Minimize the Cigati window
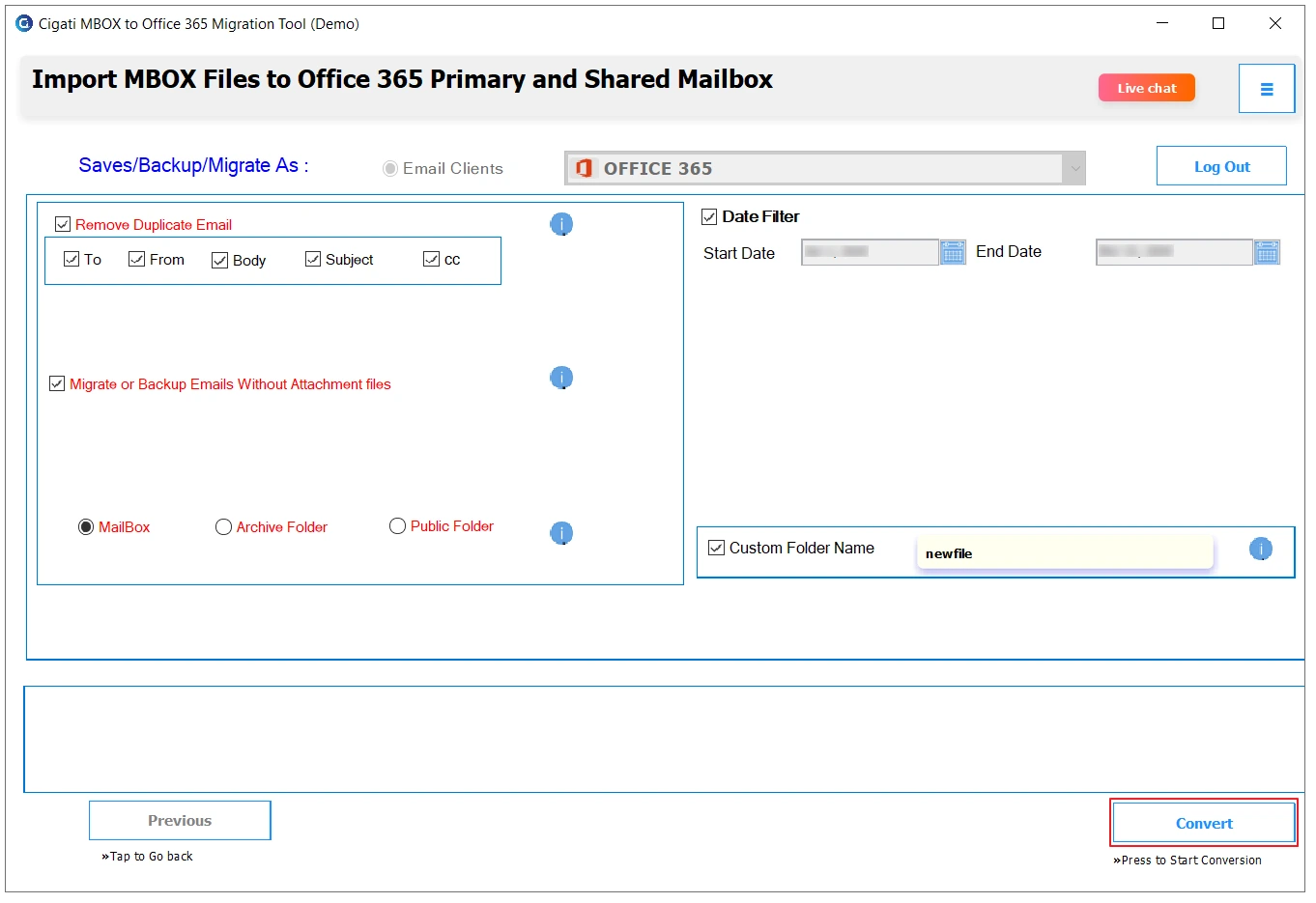 tap(1162, 23)
